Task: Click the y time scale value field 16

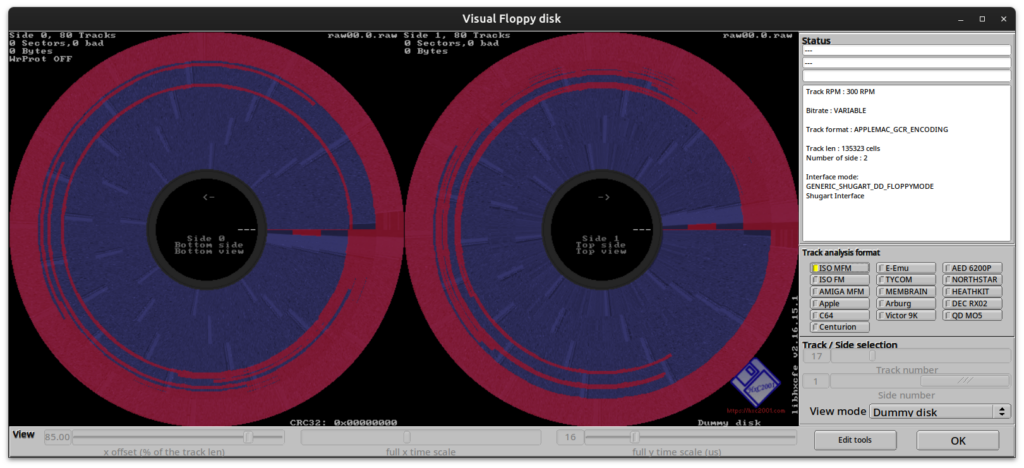Action: coord(569,437)
